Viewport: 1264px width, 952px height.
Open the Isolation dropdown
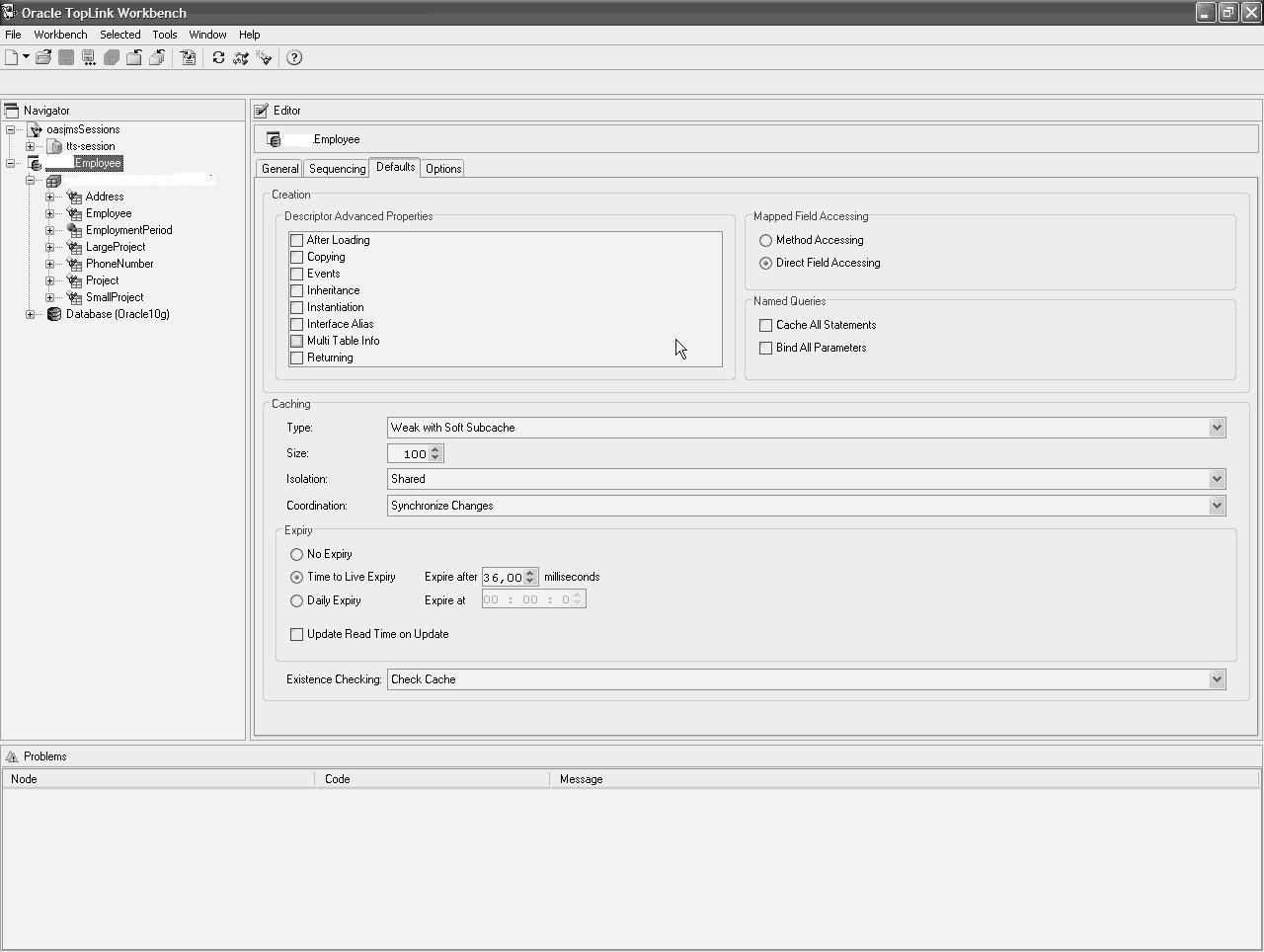point(1217,479)
